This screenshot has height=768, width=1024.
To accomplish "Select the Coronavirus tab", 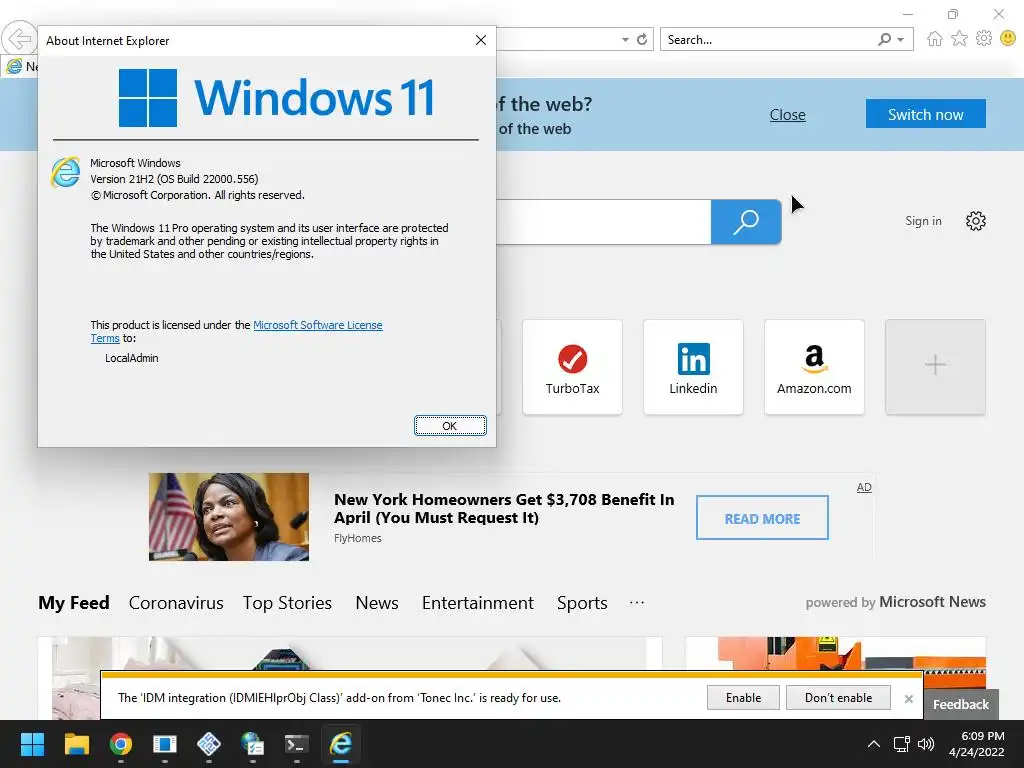I will coord(176,603).
